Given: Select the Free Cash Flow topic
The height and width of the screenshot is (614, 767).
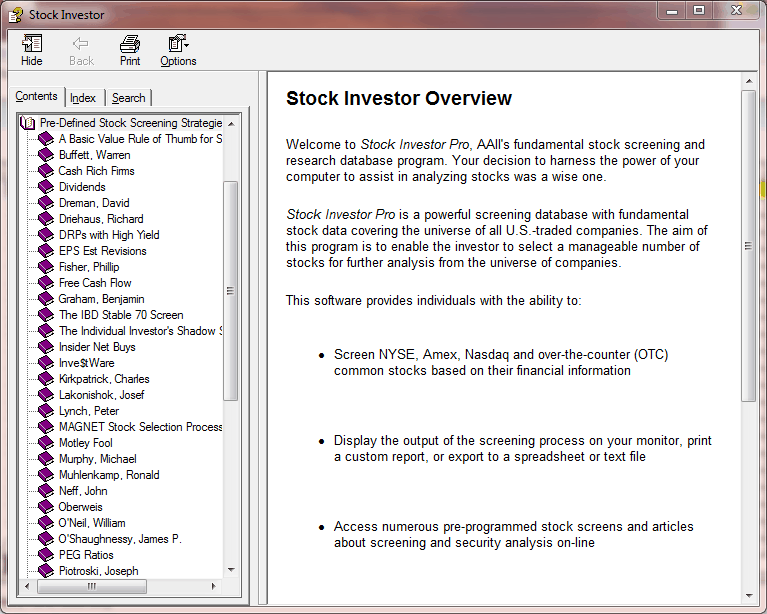Looking at the screenshot, I should (x=95, y=283).
